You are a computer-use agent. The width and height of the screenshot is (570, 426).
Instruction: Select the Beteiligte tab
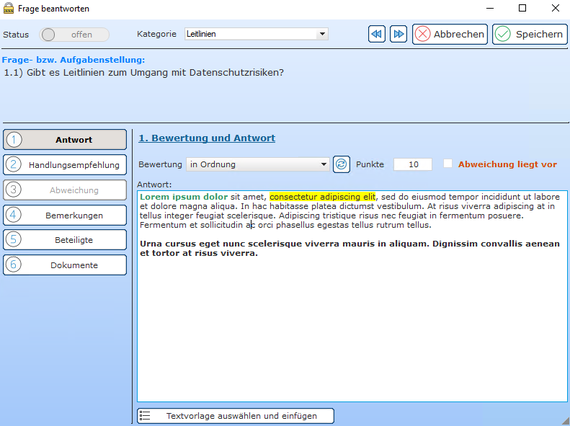pyautogui.click(x=65, y=240)
